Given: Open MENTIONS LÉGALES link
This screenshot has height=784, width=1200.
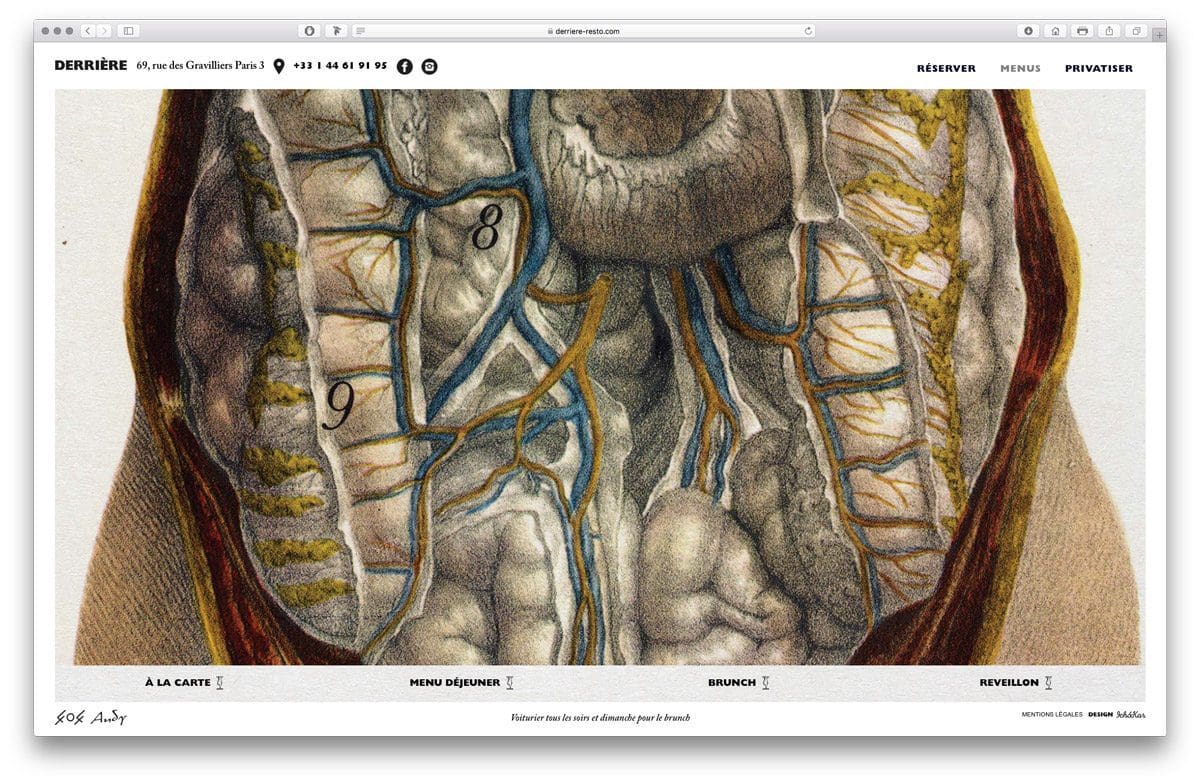Looking at the screenshot, I should coord(1052,715).
